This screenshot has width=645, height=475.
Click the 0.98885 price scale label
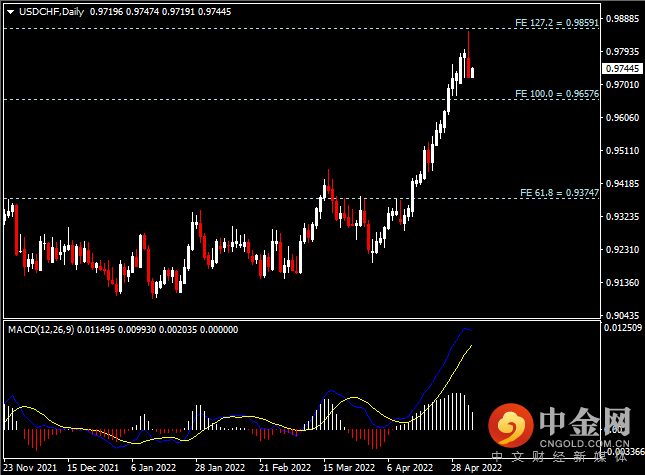pyautogui.click(x=622, y=19)
